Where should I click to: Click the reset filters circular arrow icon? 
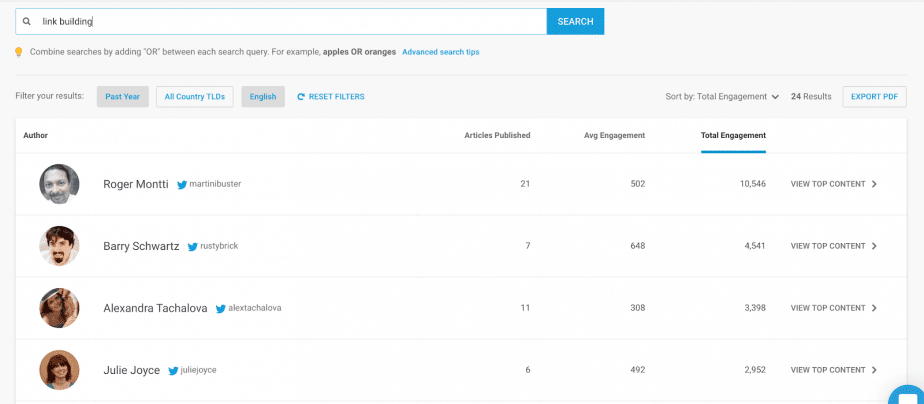[x=301, y=97]
